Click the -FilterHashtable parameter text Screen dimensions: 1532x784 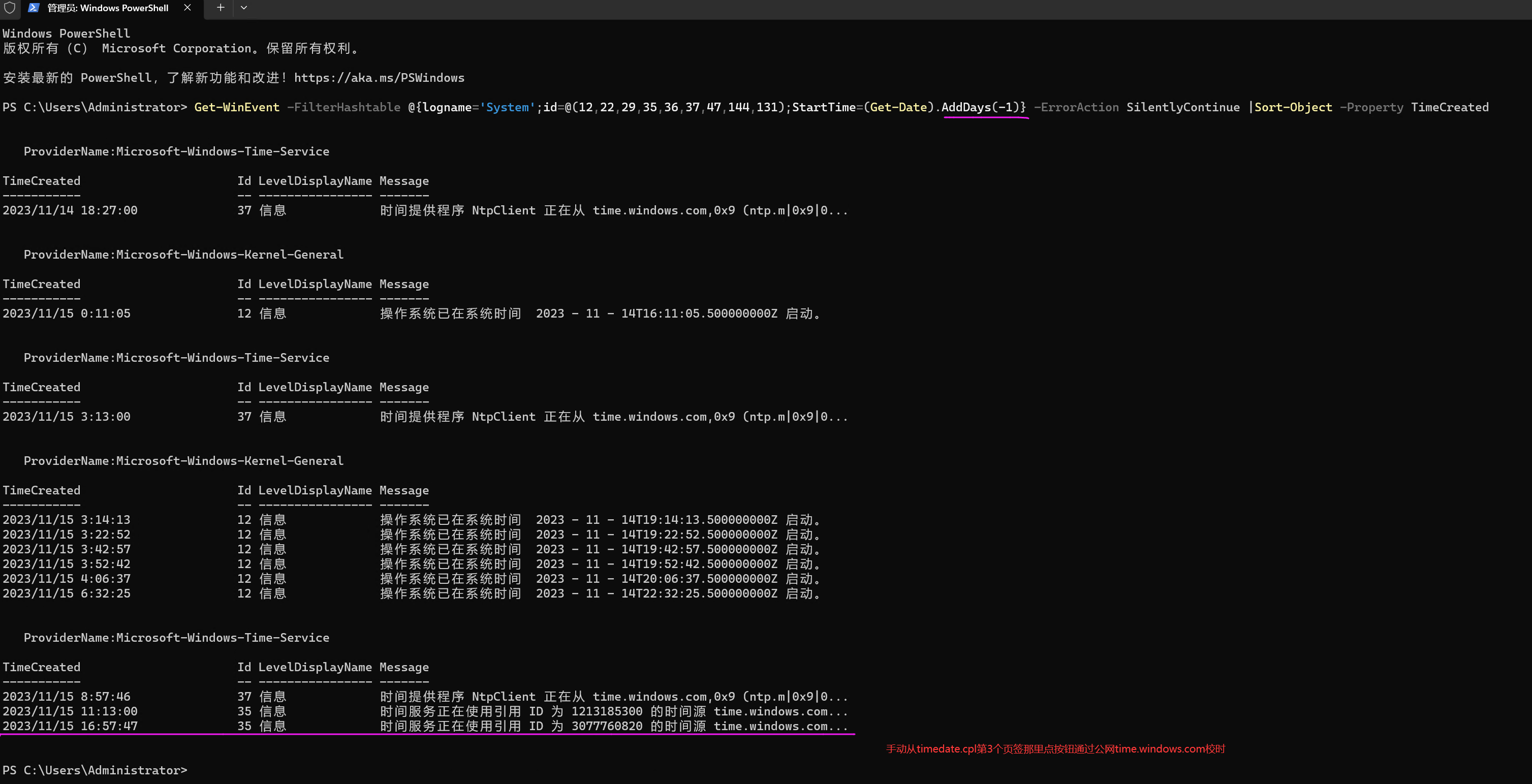[344, 107]
